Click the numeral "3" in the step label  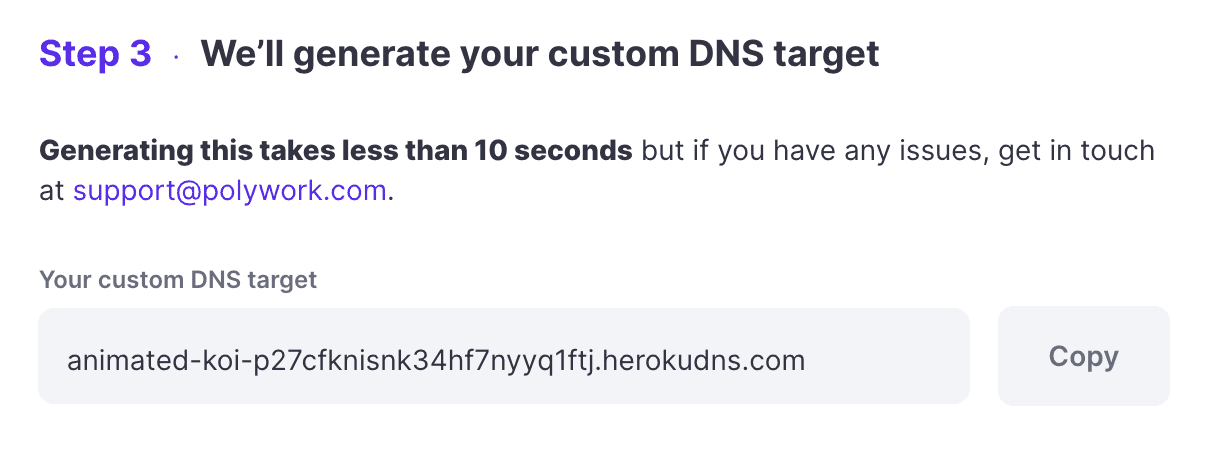[139, 54]
